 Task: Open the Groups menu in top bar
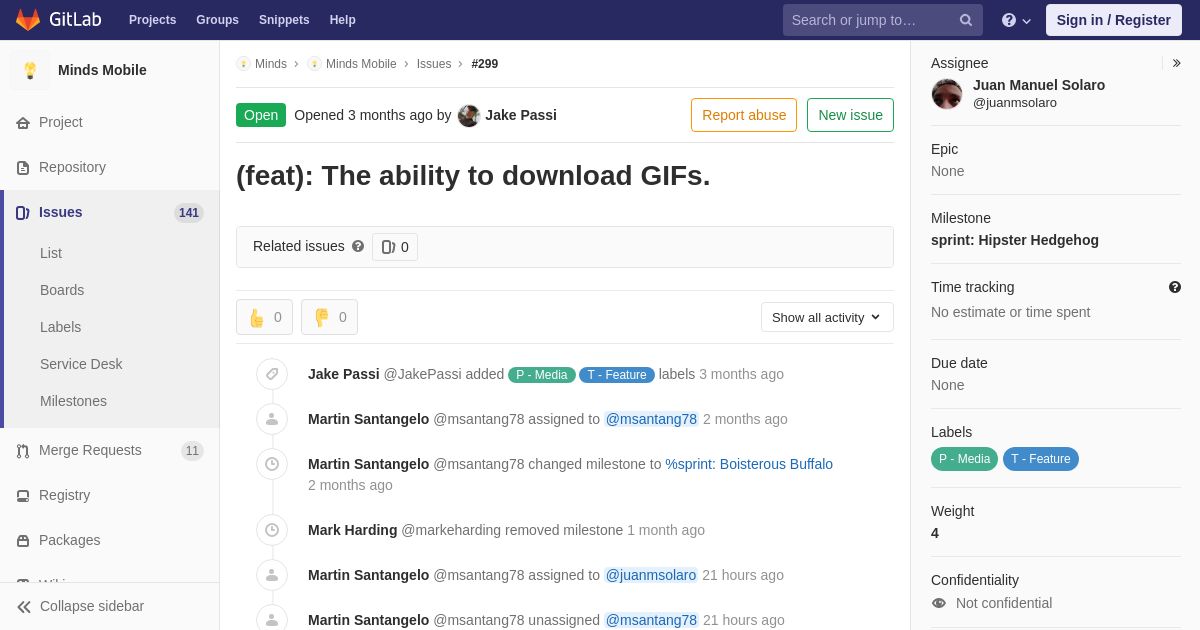(x=217, y=20)
